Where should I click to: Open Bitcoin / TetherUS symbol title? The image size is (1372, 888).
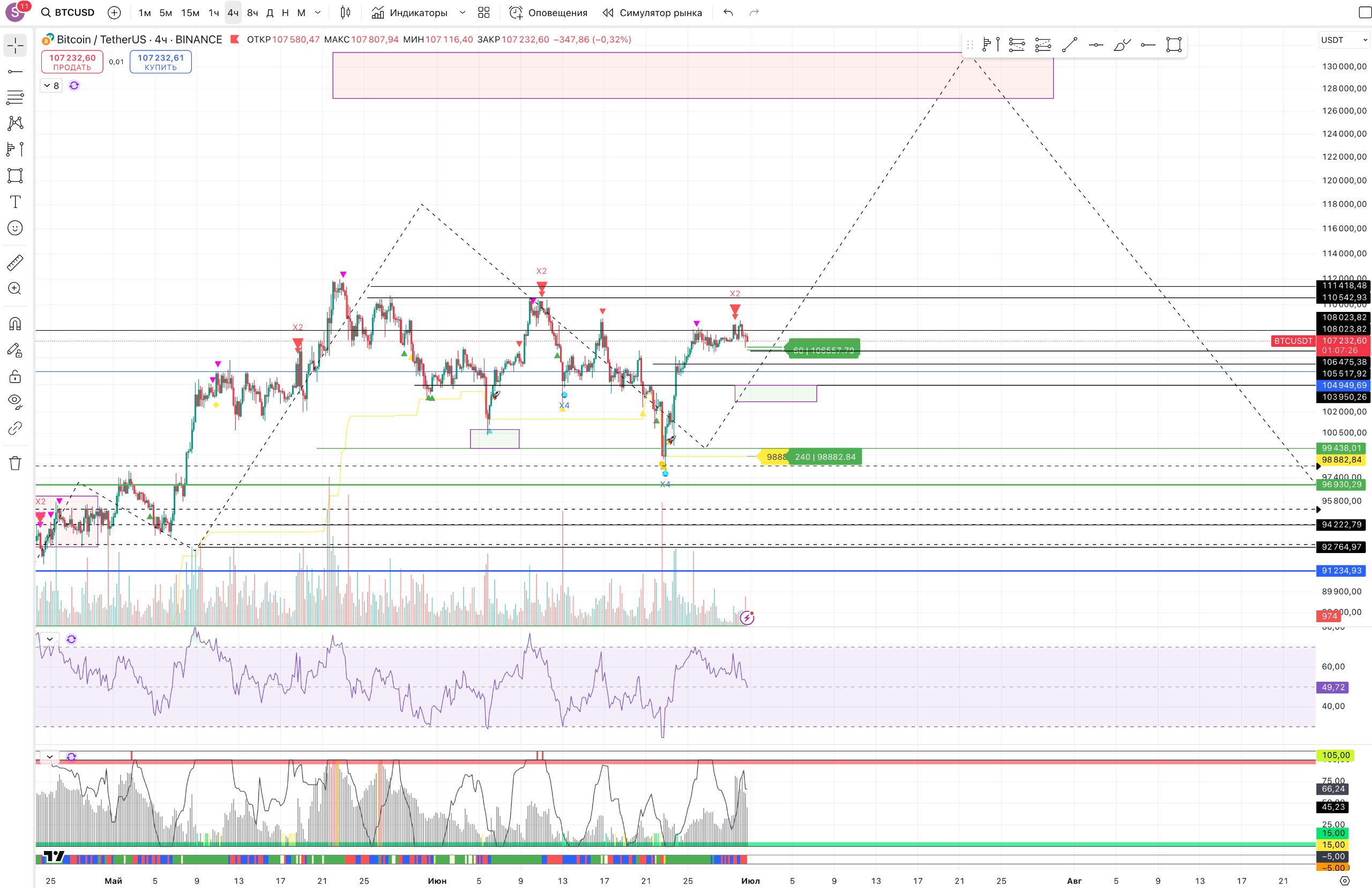coord(139,39)
